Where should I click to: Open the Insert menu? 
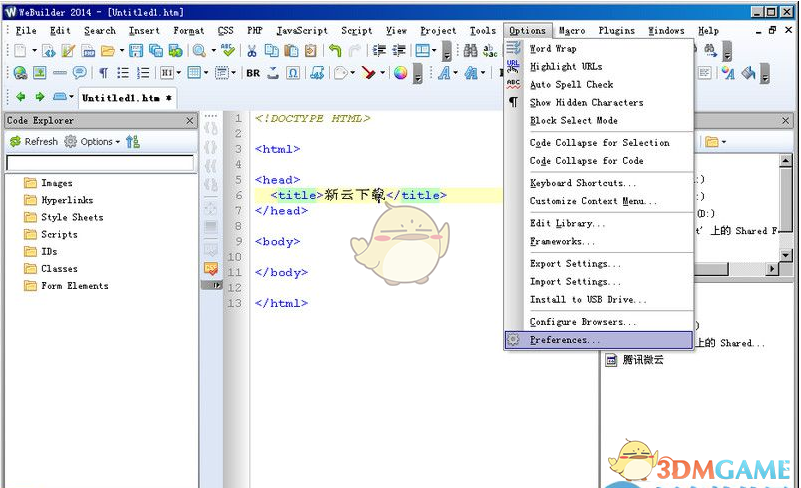point(144,31)
